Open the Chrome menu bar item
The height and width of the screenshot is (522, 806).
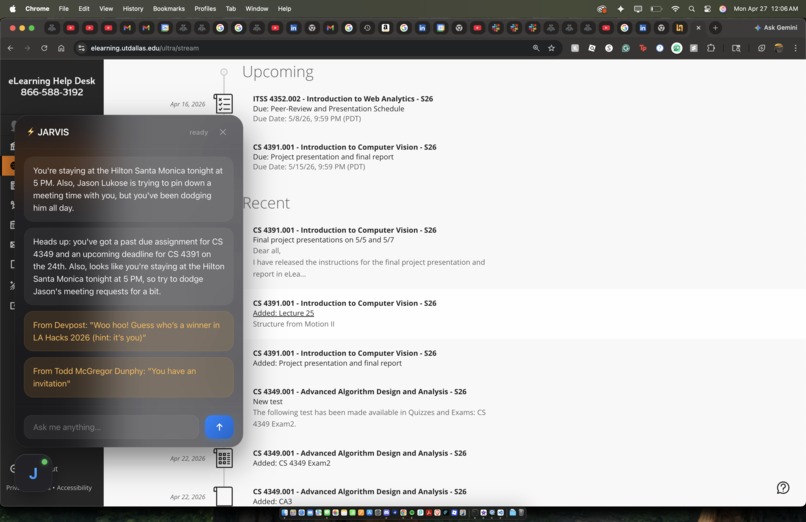point(37,9)
